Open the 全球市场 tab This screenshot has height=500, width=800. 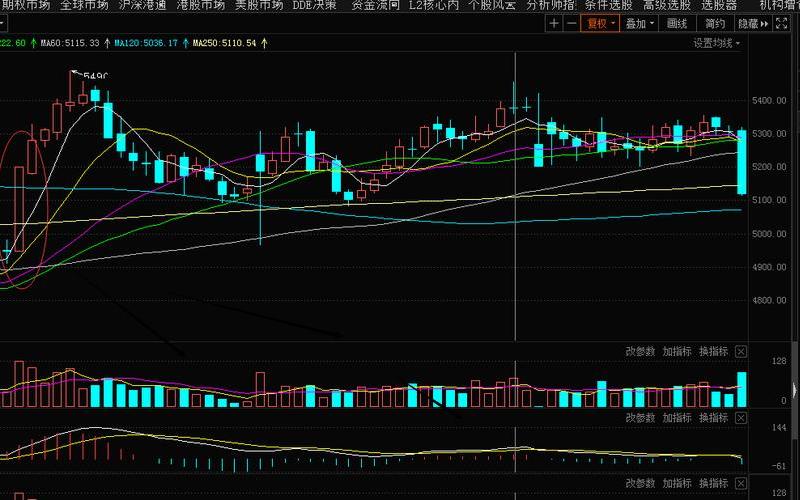coord(84,5)
